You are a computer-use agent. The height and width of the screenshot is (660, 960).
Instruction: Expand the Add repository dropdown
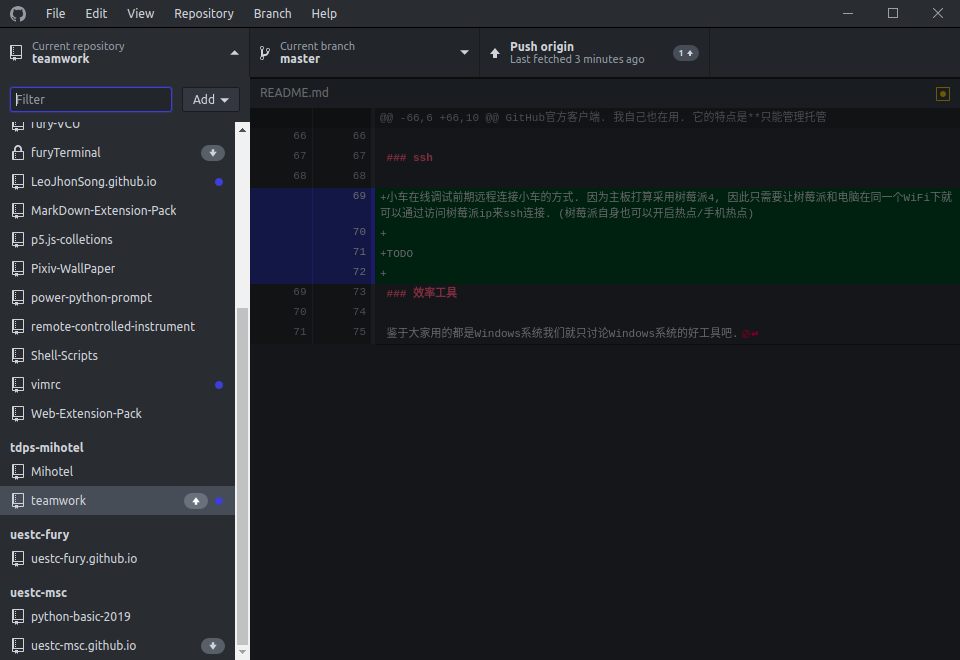[210, 99]
